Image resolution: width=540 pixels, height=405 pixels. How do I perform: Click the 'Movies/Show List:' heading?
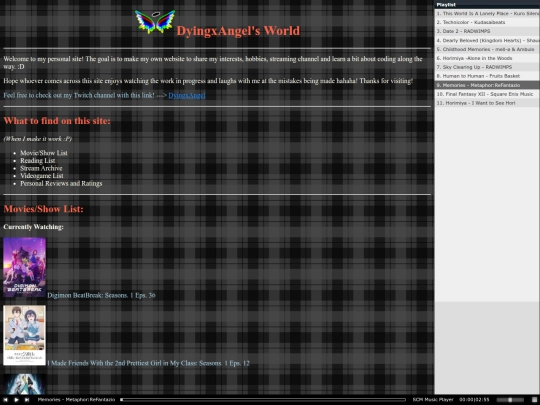pyautogui.click(x=43, y=209)
